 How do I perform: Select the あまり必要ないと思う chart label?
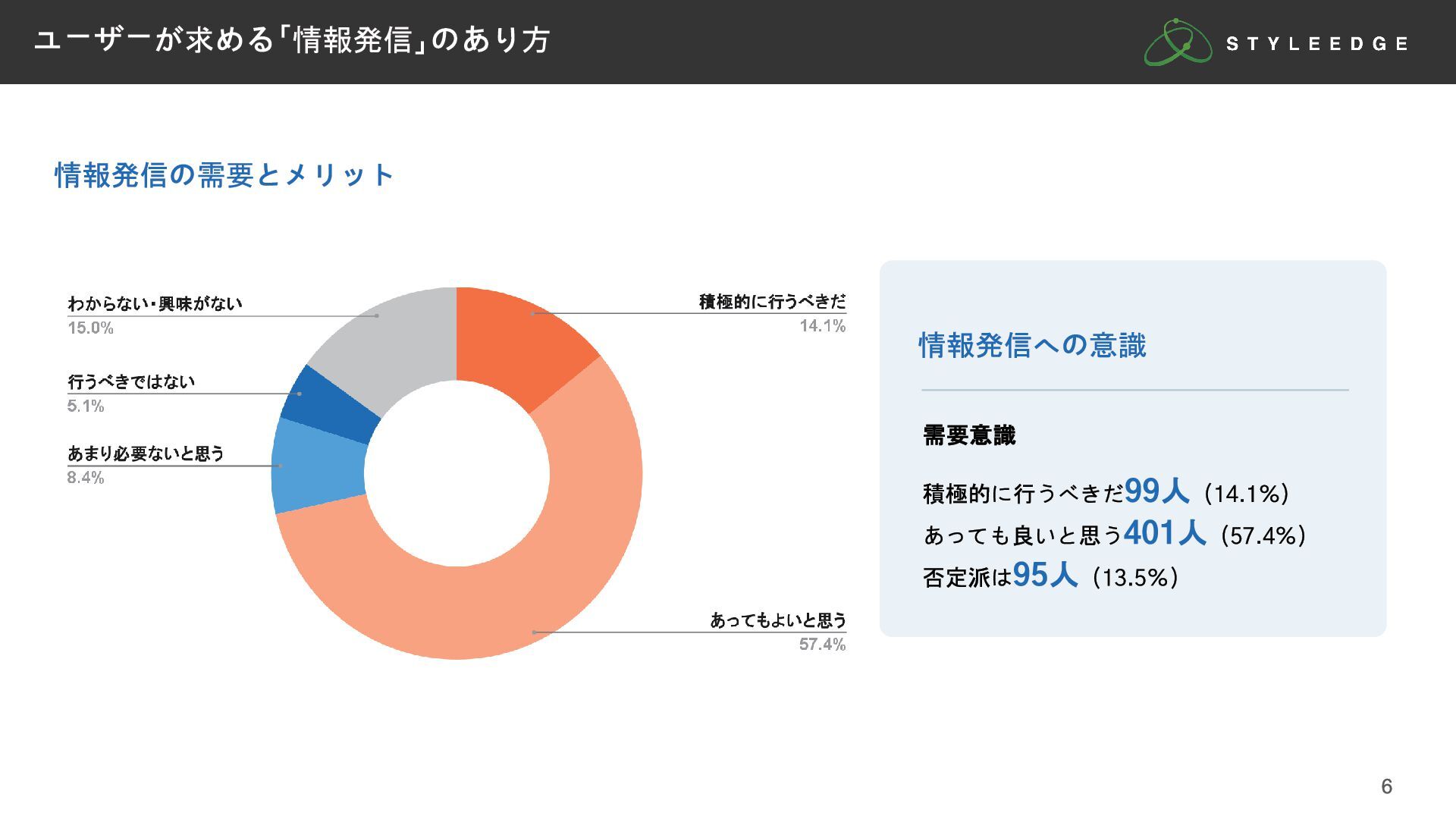coord(146,453)
